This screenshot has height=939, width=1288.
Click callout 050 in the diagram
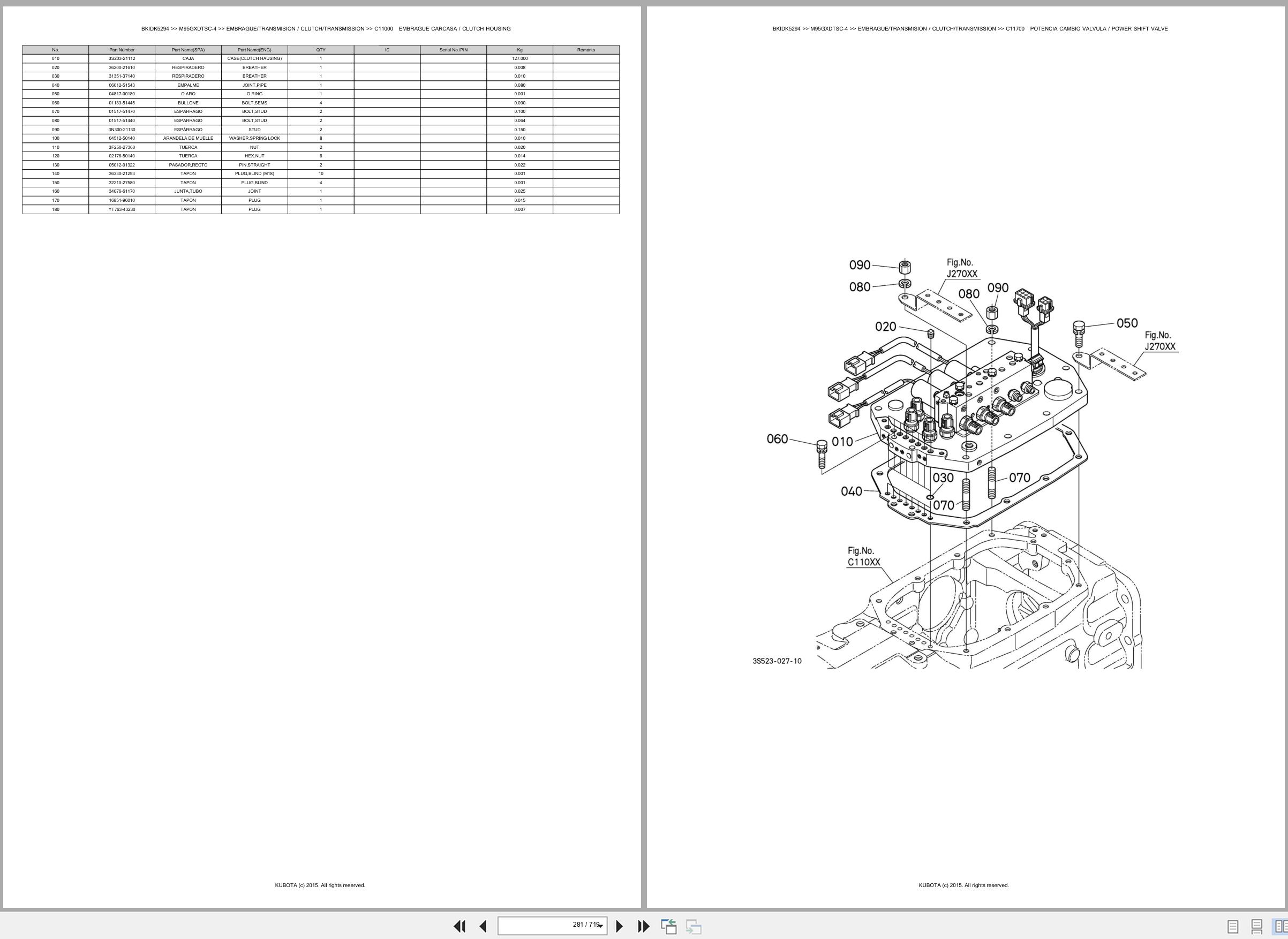tap(1127, 323)
